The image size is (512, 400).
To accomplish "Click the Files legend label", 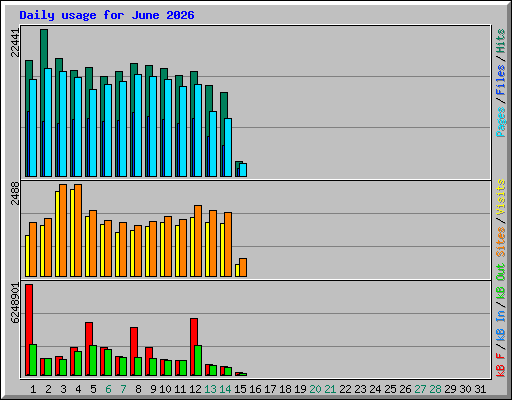I will 501,80.
